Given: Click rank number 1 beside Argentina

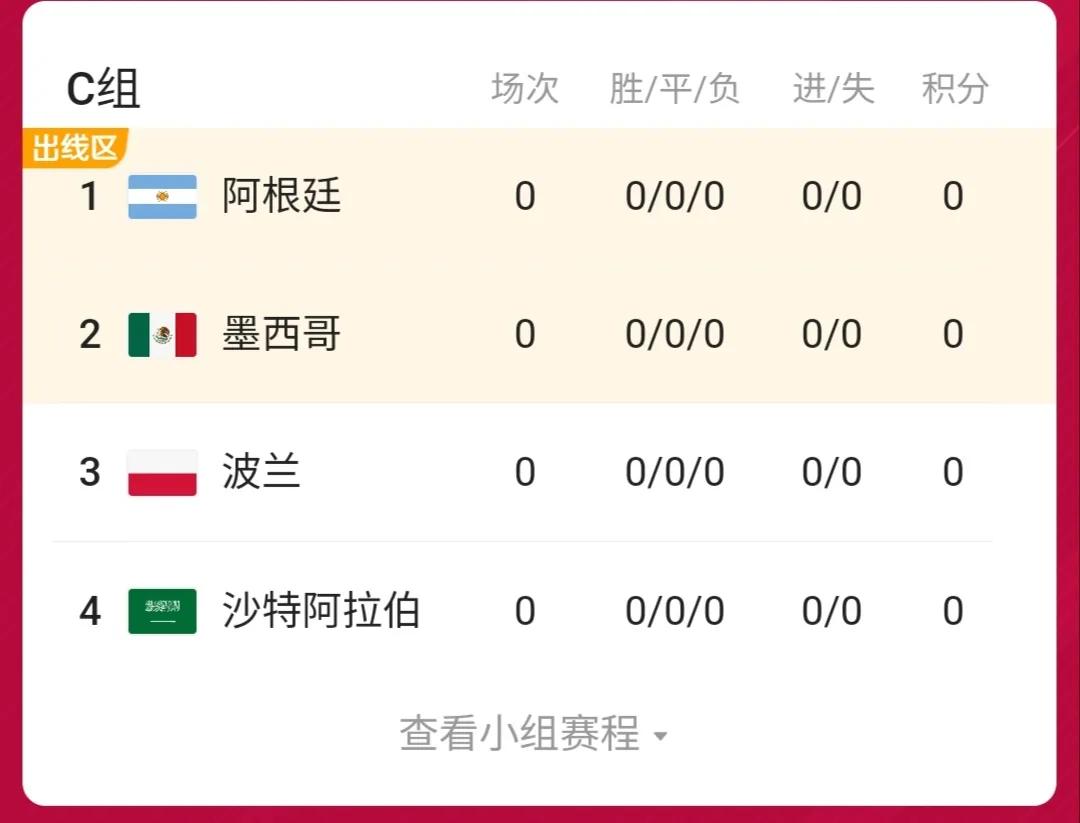Looking at the screenshot, I should pyautogui.click(x=90, y=197).
